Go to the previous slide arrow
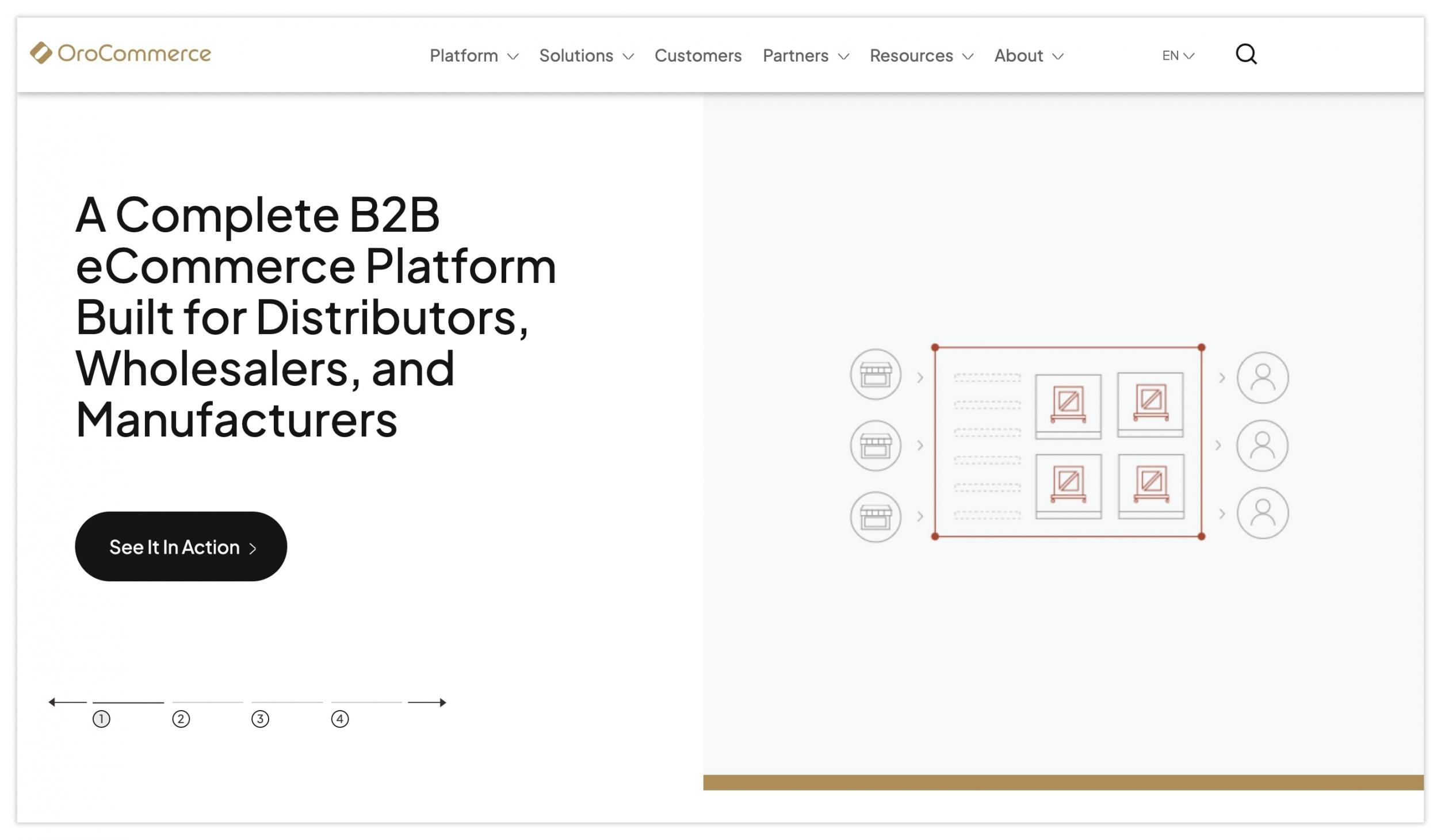Screen dimensions: 1441x840 pos(67,702)
